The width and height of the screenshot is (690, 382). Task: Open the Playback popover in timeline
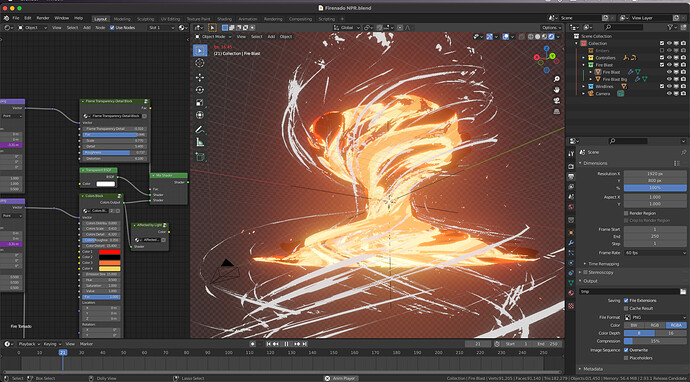pos(29,344)
